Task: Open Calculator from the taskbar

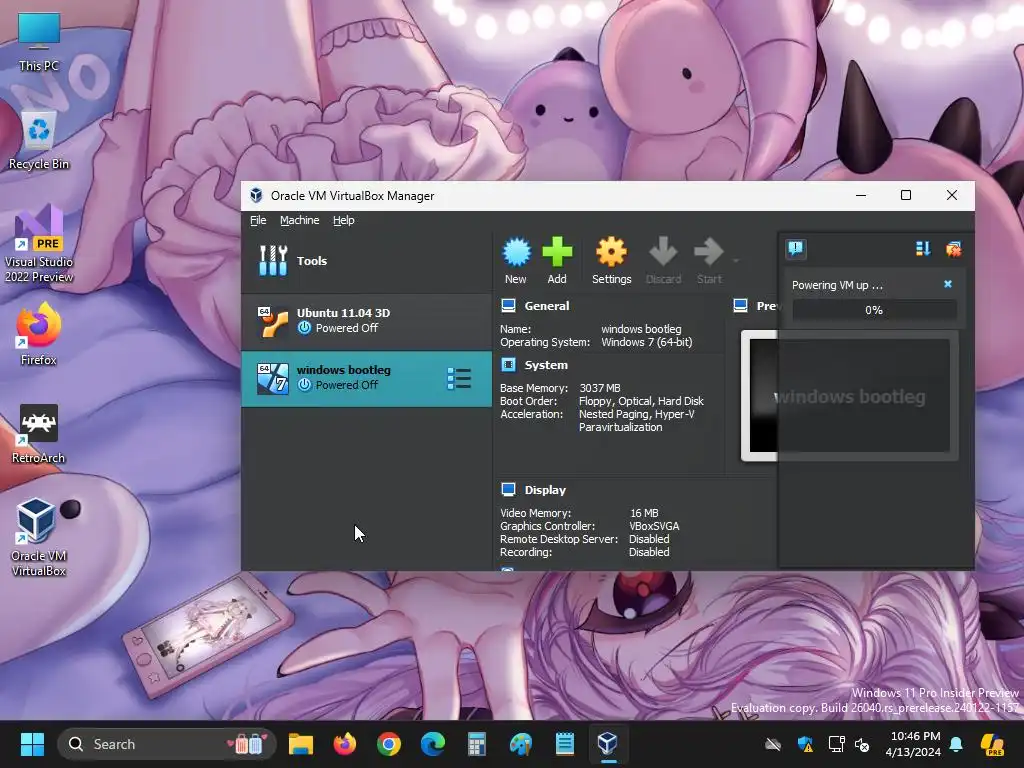Action: click(477, 744)
